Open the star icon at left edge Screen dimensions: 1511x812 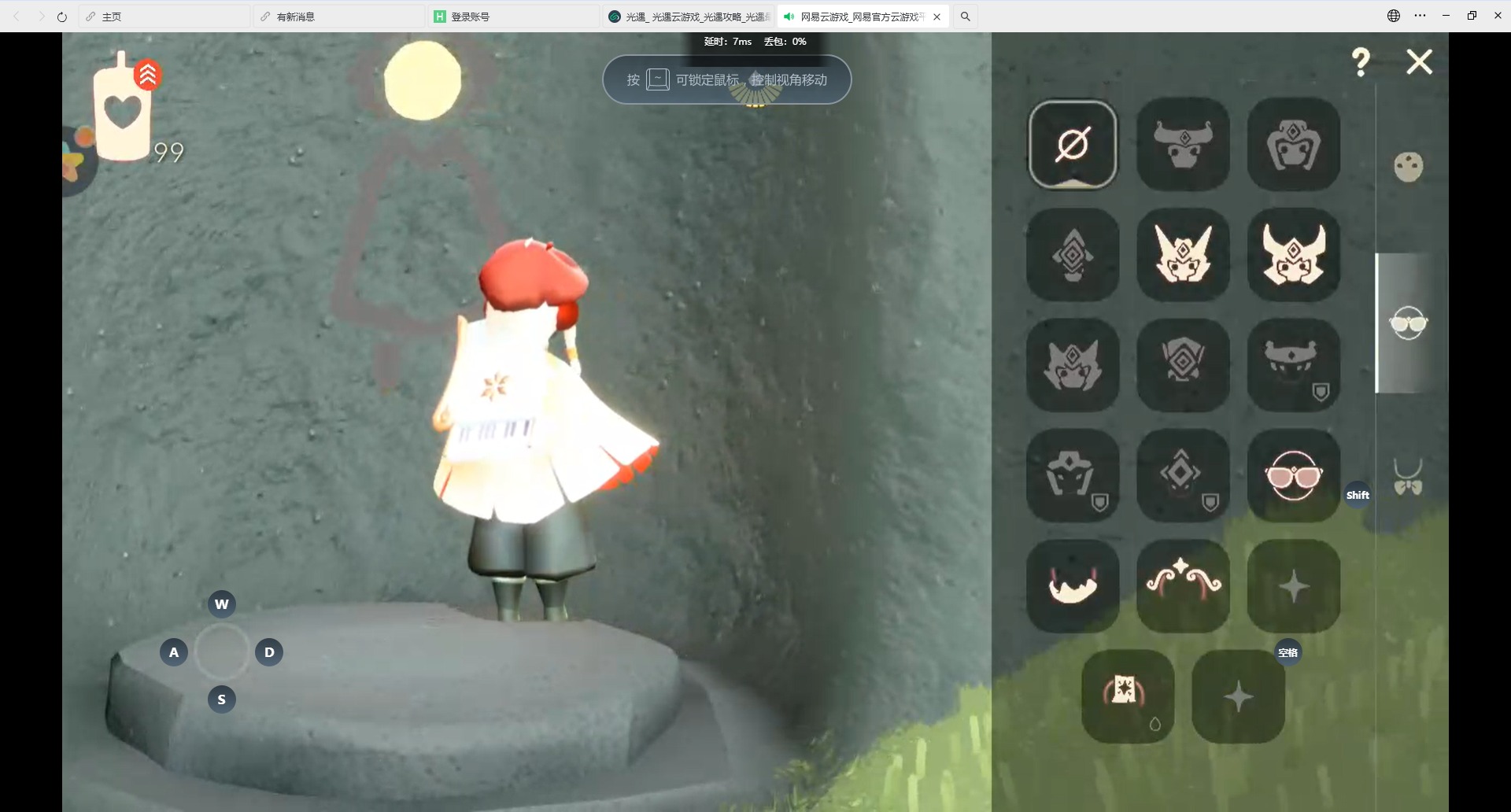(x=77, y=161)
